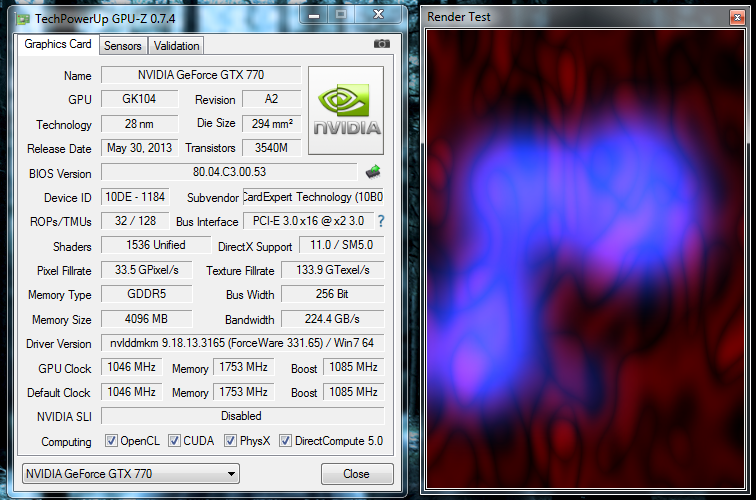Click the Pixel Fillrate field 33.5 GPixel/s
This screenshot has width=756, height=500.
point(147,270)
